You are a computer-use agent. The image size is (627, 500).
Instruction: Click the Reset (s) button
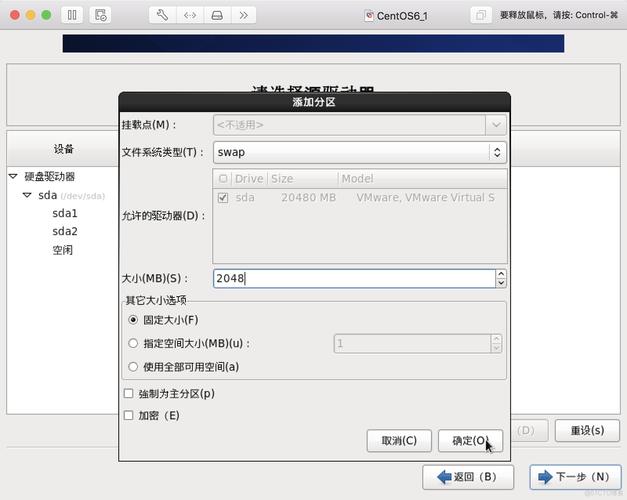click(587, 430)
